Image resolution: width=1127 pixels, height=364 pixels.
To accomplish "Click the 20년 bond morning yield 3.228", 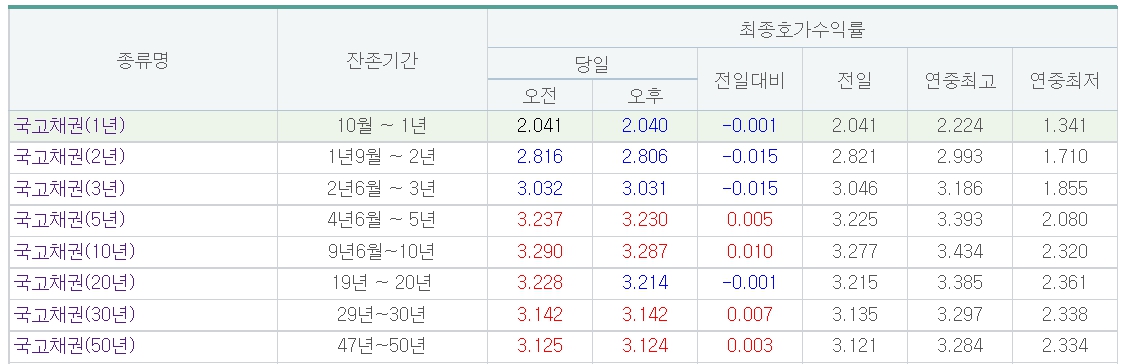I will click(540, 283).
